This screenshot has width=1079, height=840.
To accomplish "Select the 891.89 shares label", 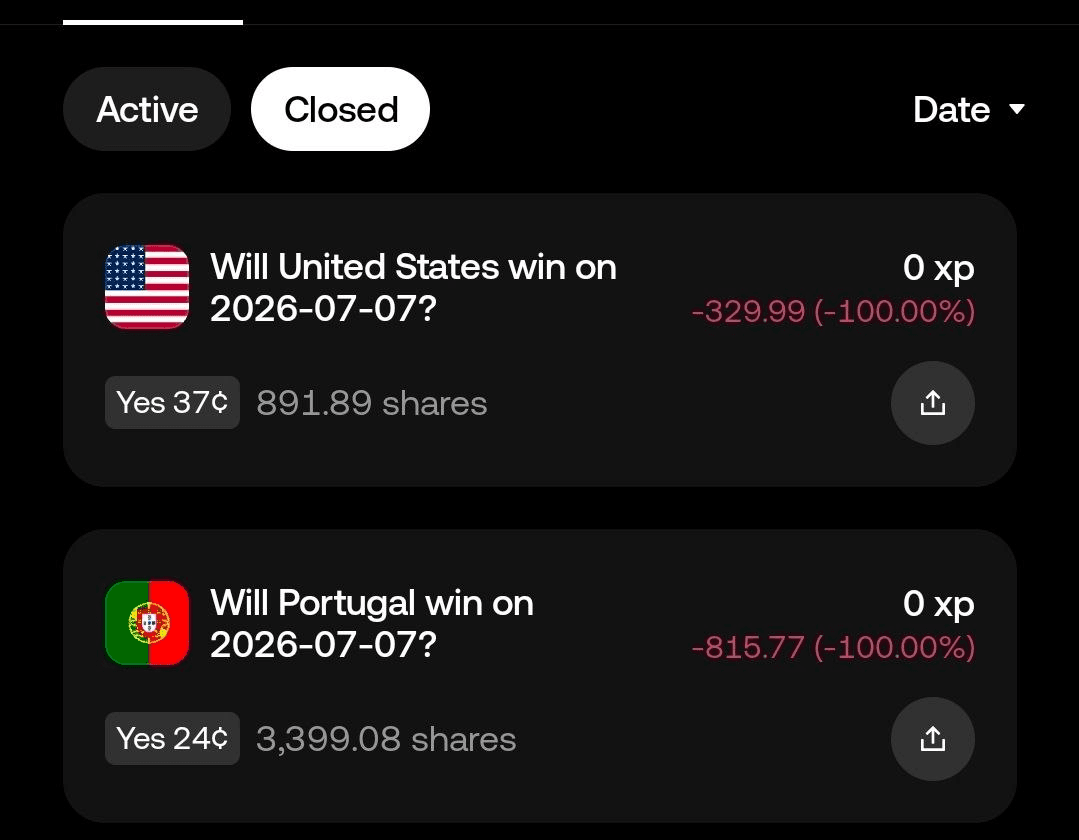I will point(372,403).
